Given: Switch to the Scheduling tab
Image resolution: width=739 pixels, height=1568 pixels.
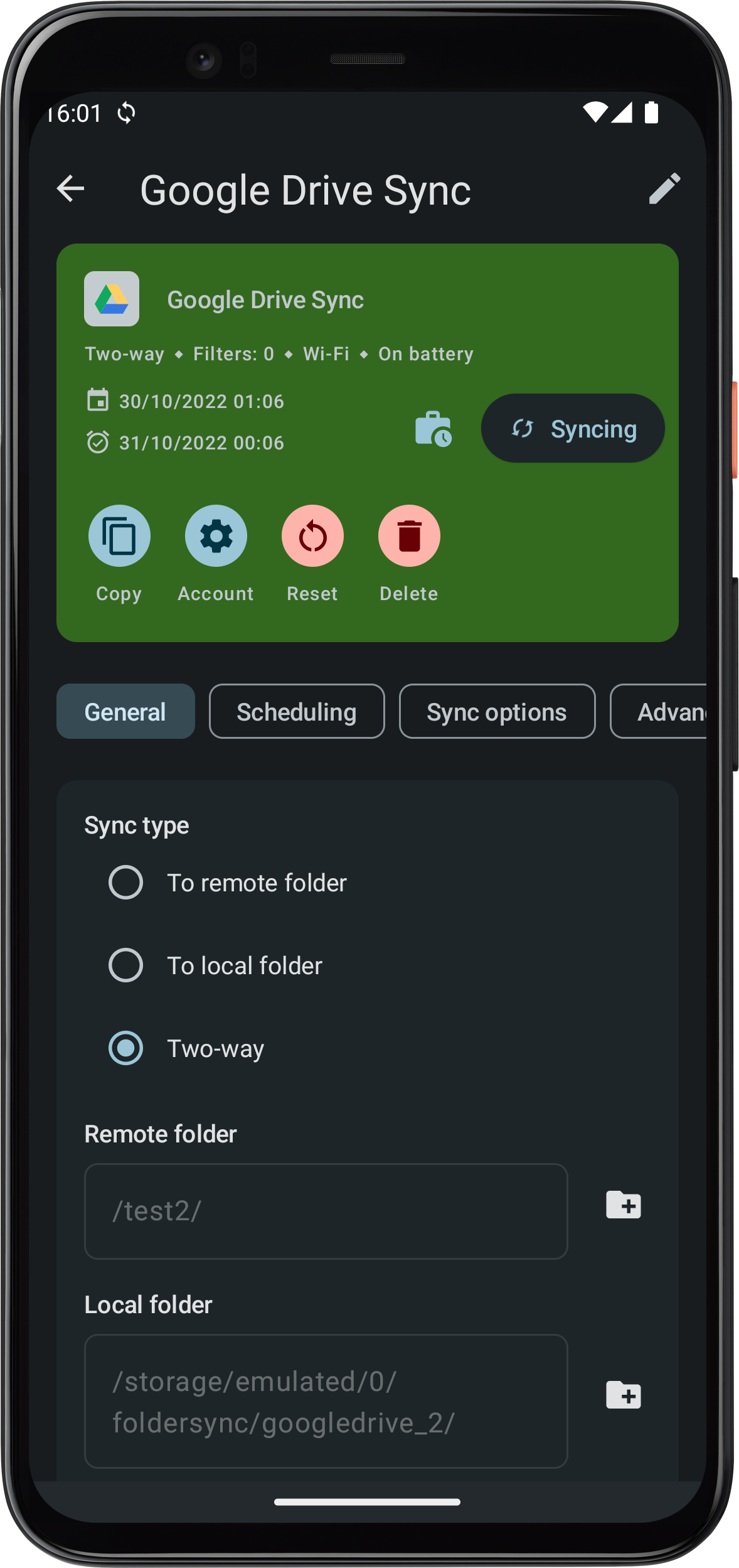Looking at the screenshot, I should [297, 711].
